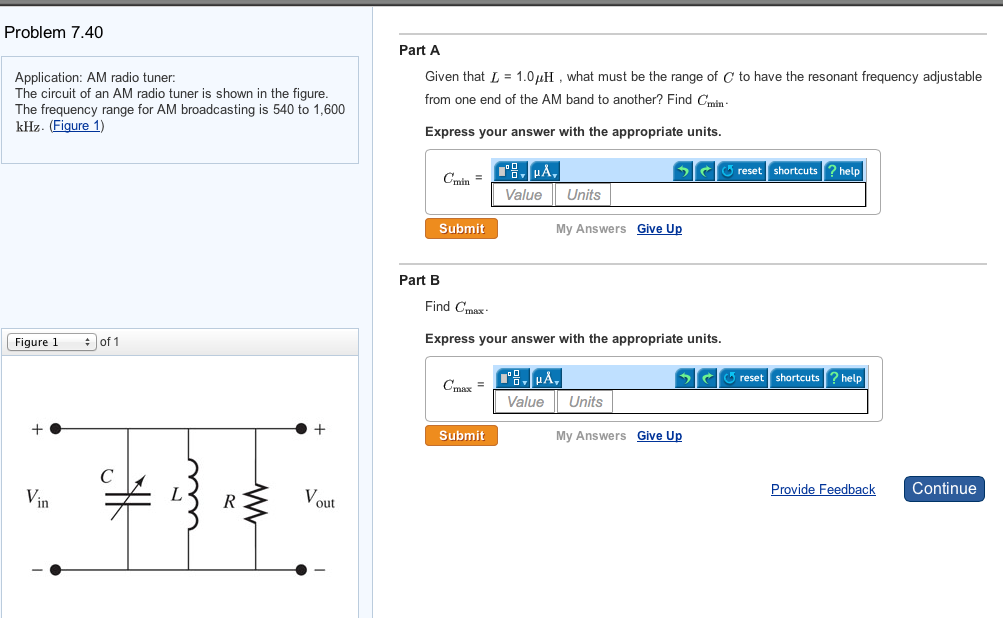Click the undo arrow in Part A toolbar
Viewport: 1003px width, 618px height.
point(684,170)
